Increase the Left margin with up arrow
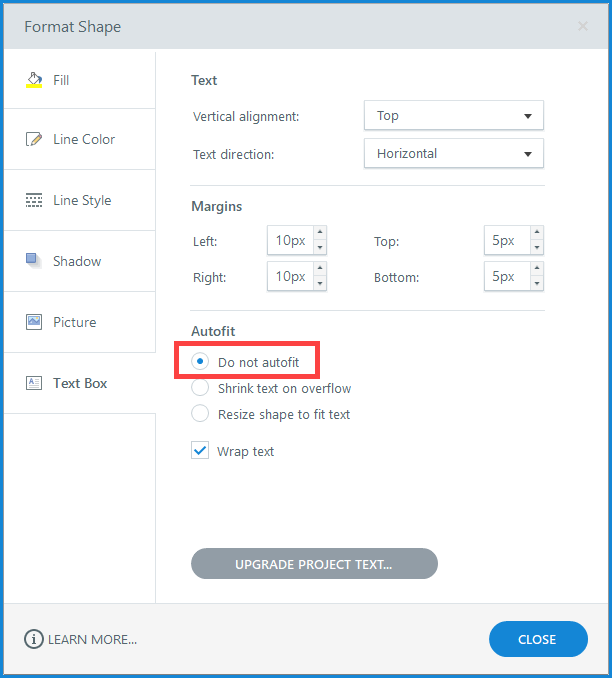The width and height of the screenshot is (612, 678). (320, 232)
